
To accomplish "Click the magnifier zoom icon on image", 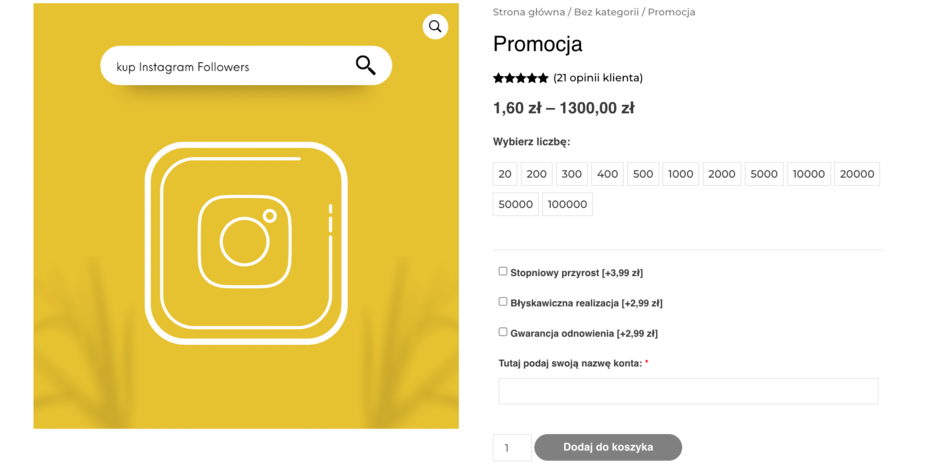I will click(435, 27).
